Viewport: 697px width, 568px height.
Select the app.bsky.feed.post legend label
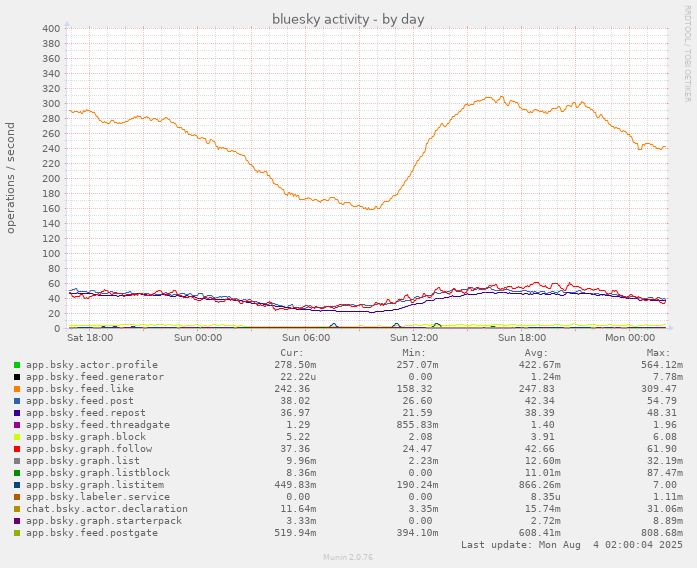(x=80, y=401)
